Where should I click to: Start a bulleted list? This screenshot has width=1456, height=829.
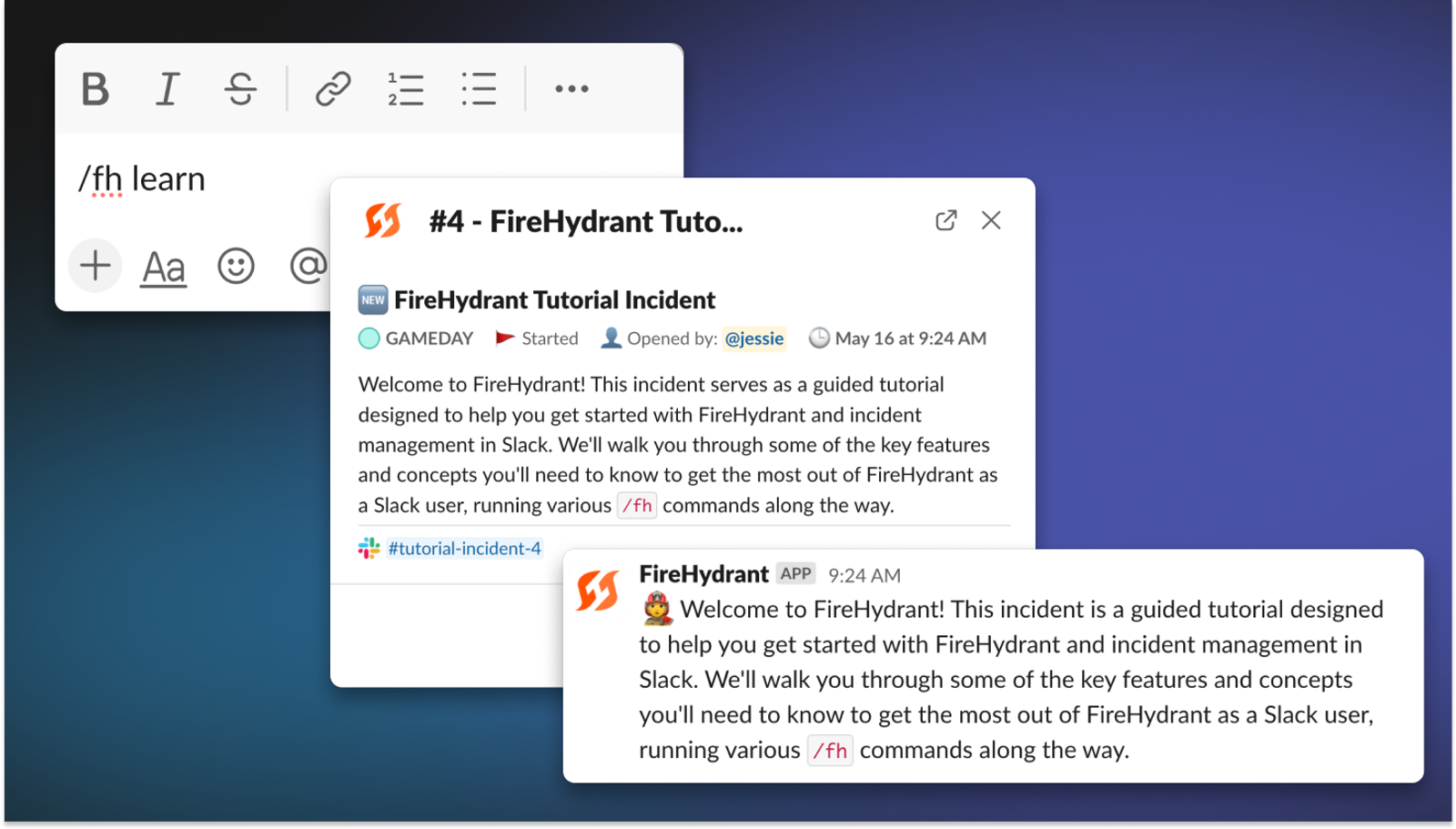click(479, 89)
